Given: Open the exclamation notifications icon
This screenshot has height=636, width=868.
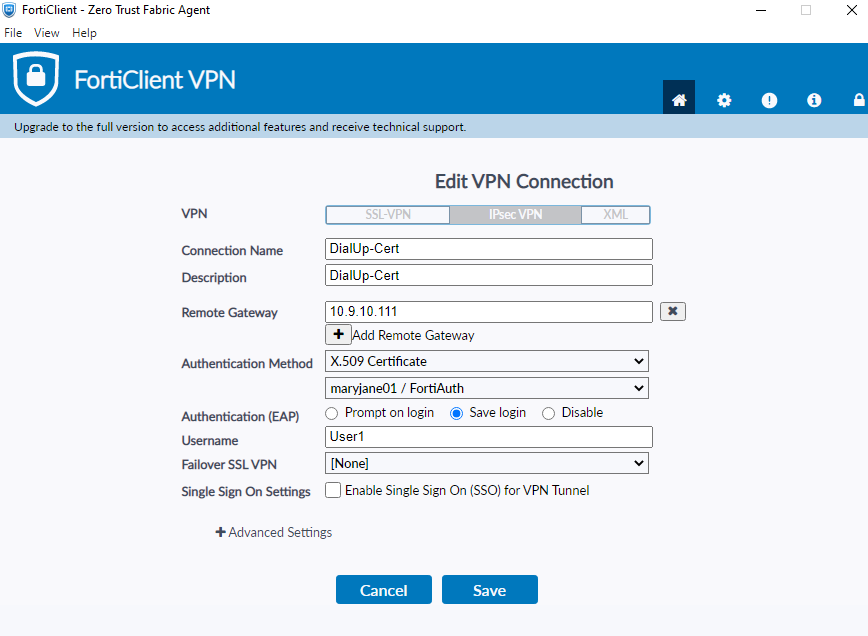Looking at the screenshot, I should [x=769, y=100].
